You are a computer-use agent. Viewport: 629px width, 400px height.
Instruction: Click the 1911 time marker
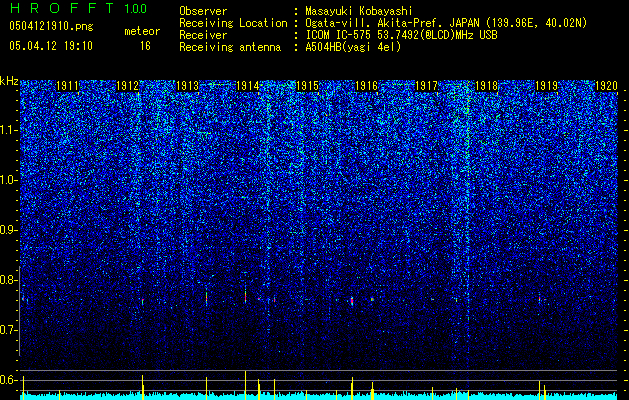click(67, 86)
